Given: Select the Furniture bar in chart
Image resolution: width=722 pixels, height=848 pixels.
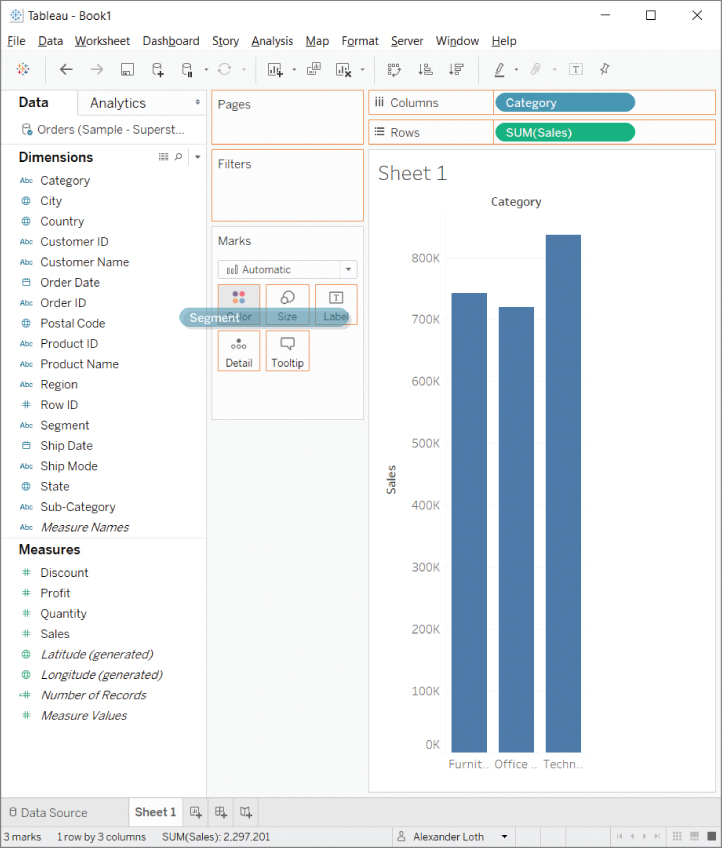Looking at the screenshot, I should coord(469,522).
